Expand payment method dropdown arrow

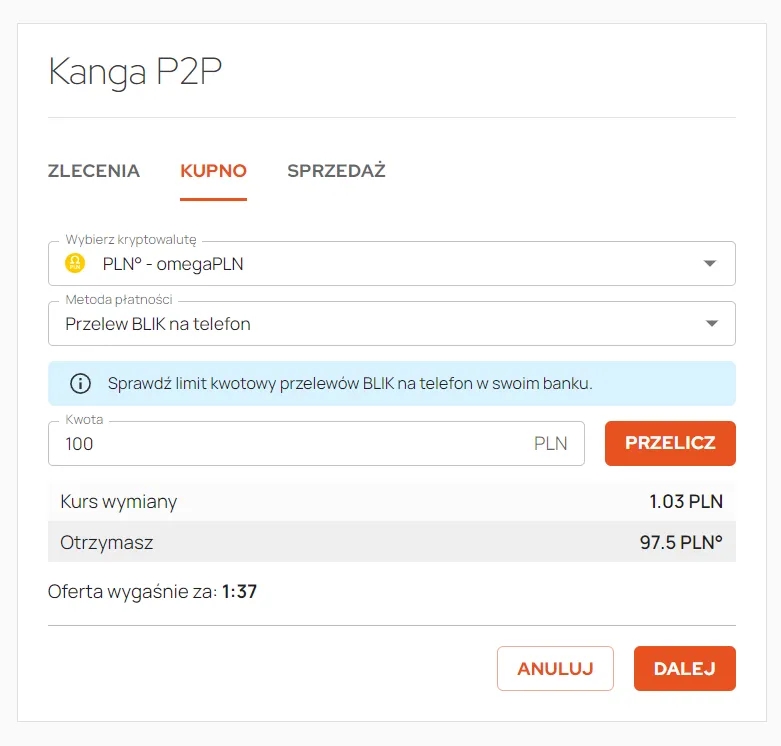click(x=712, y=323)
